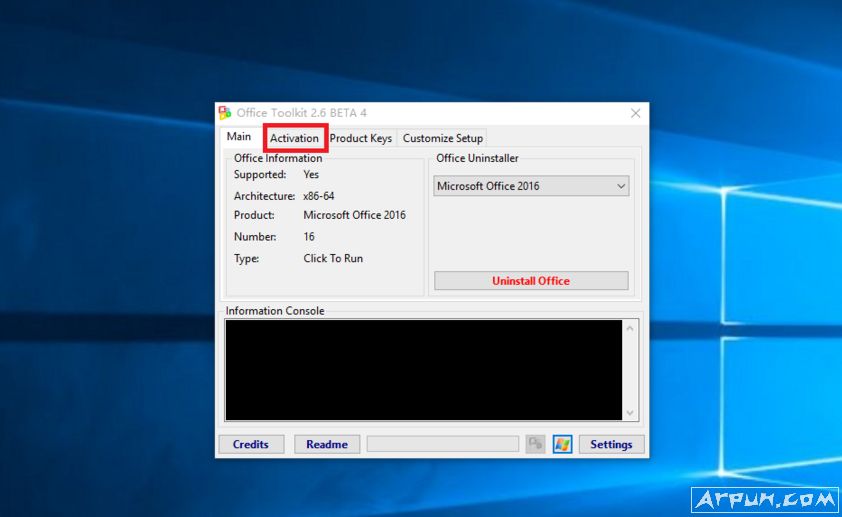Click the 'Supported:' label
This screenshot has height=517, width=842.
pyautogui.click(x=260, y=174)
